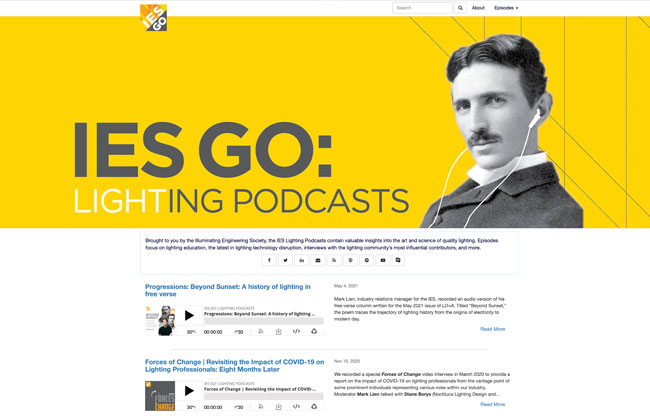Open the Apple Podcasts icon

pyautogui.click(x=350, y=260)
